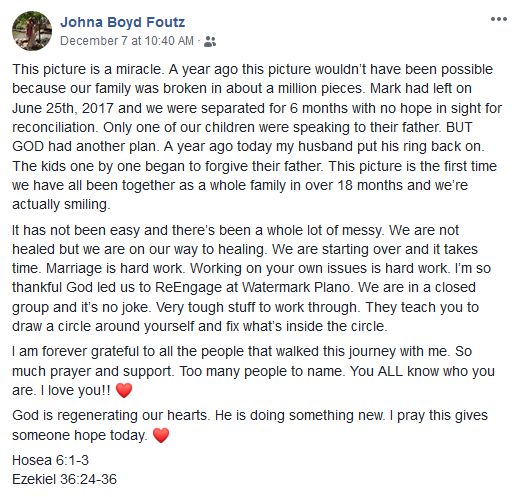
Task: Click the "June 25th, 2017" date text
Action: pos(63,108)
